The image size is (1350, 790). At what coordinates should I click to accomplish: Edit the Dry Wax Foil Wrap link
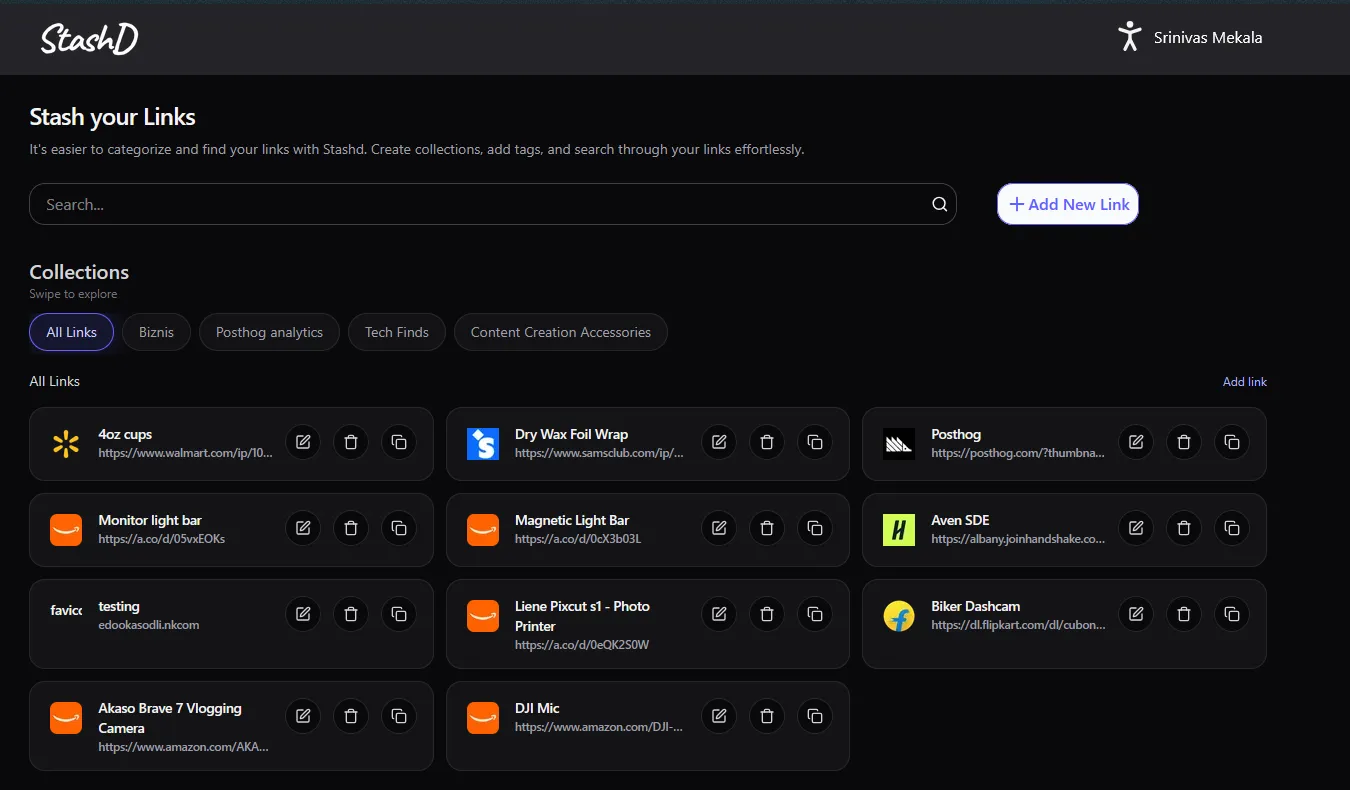tap(719, 442)
